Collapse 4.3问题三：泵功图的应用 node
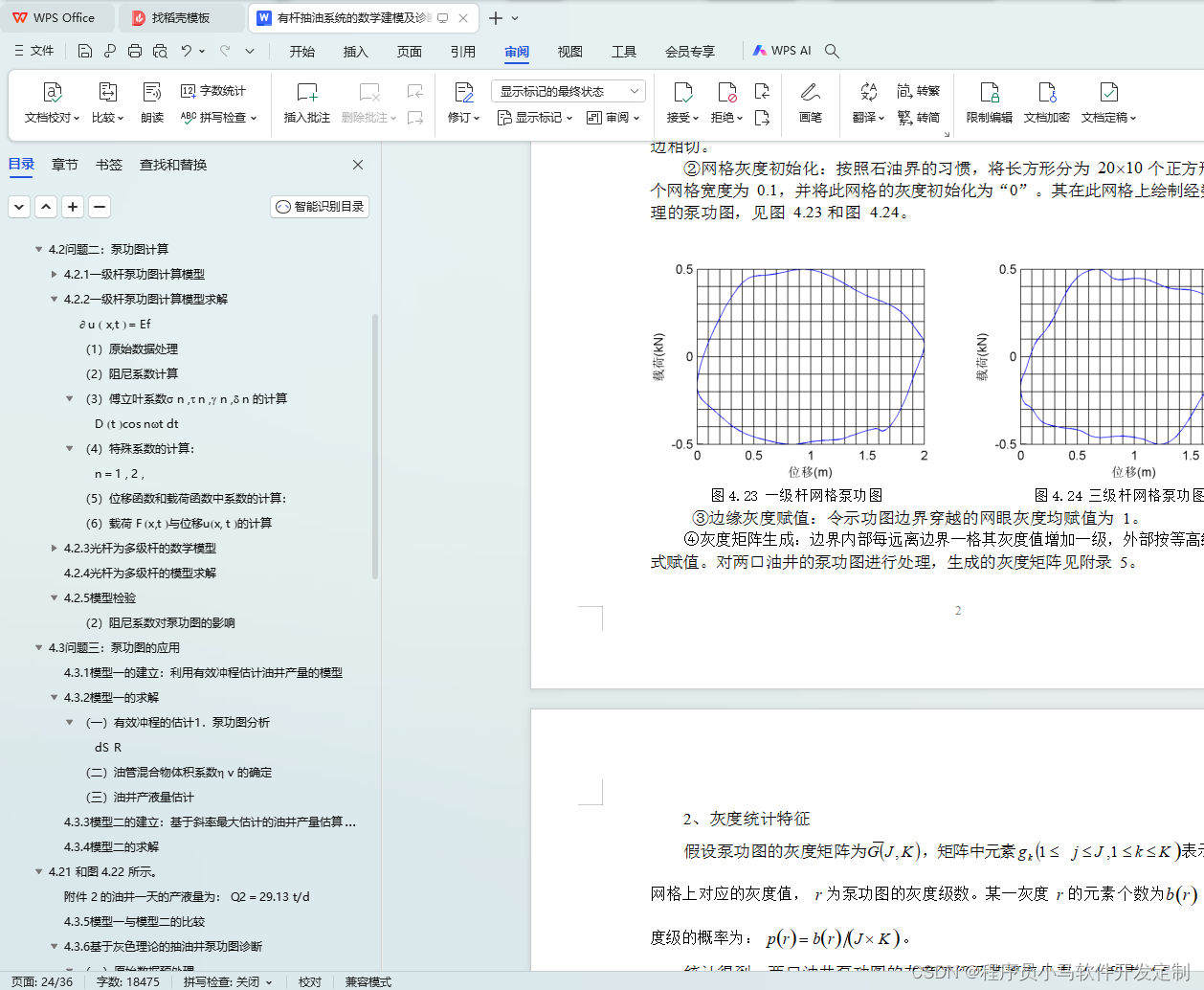1204x990 pixels. tap(39, 647)
